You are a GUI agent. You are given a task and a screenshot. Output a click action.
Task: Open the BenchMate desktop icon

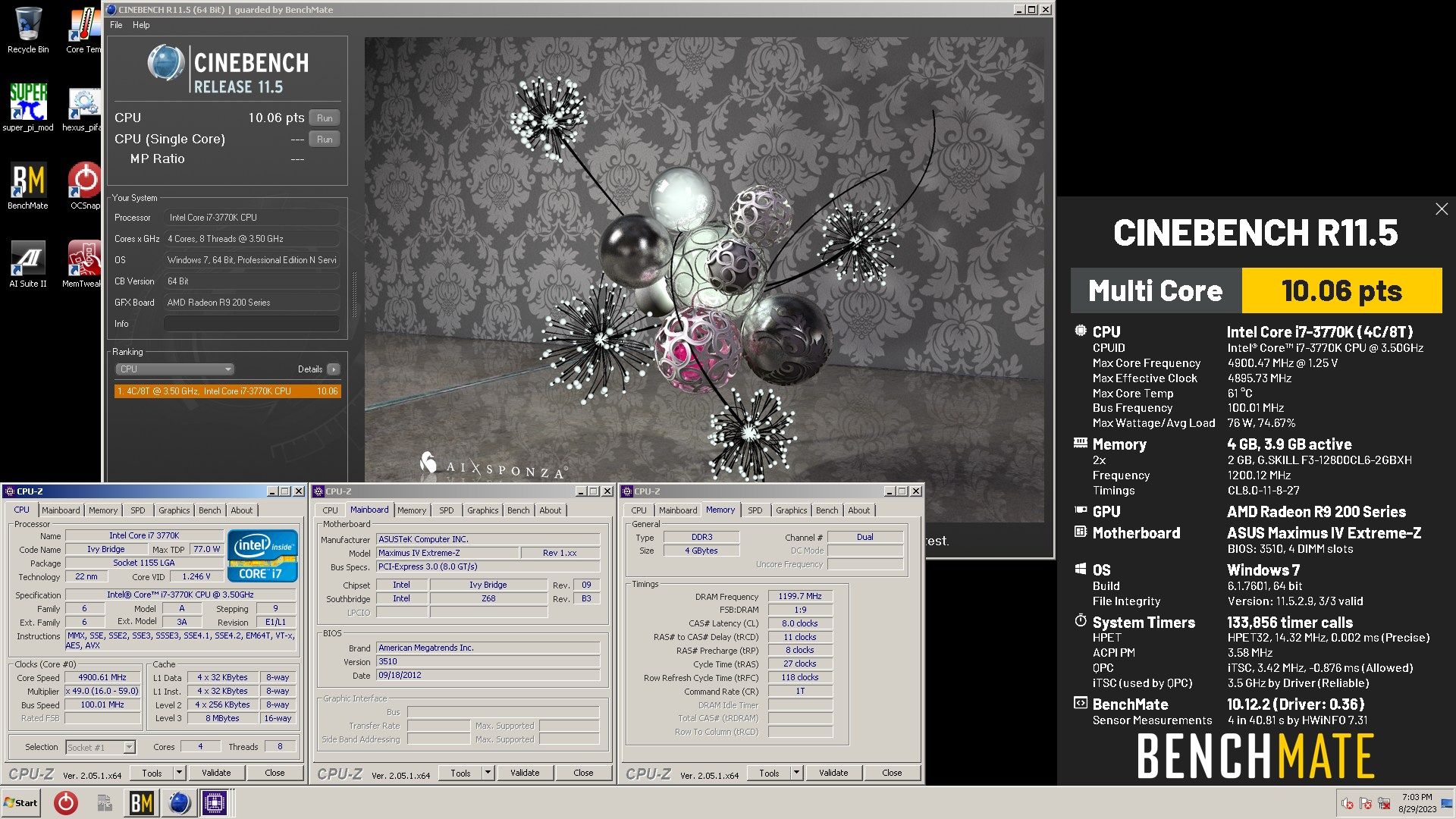[x=28, y=186]
